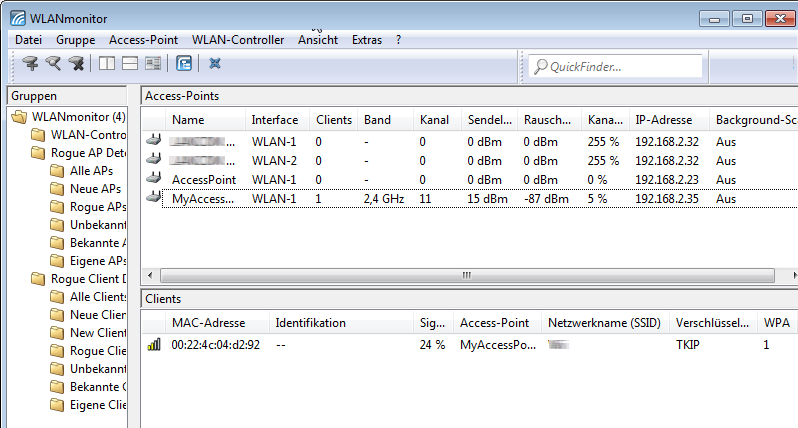
Task: Open the Extras menu
Action: pyautogui.click(x=367, y=40)
